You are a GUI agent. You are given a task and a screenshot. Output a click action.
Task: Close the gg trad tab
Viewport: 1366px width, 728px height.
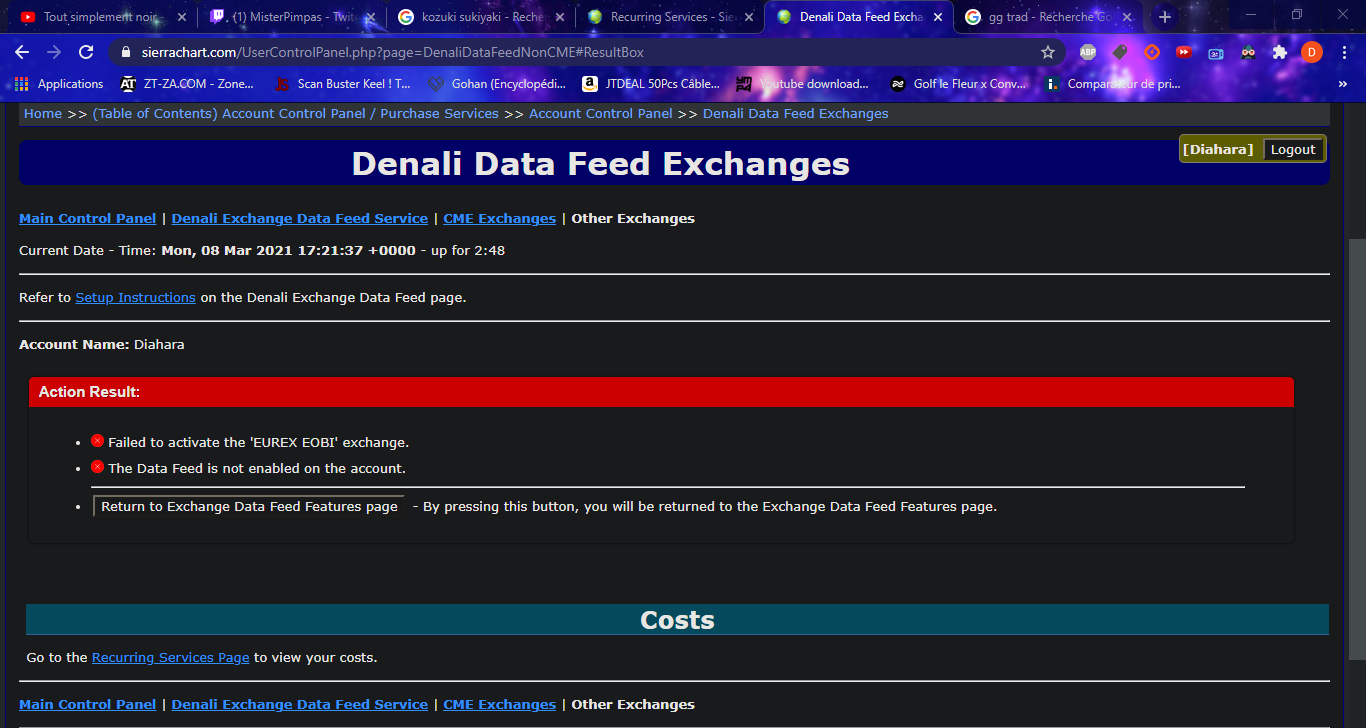point(1126,17)
